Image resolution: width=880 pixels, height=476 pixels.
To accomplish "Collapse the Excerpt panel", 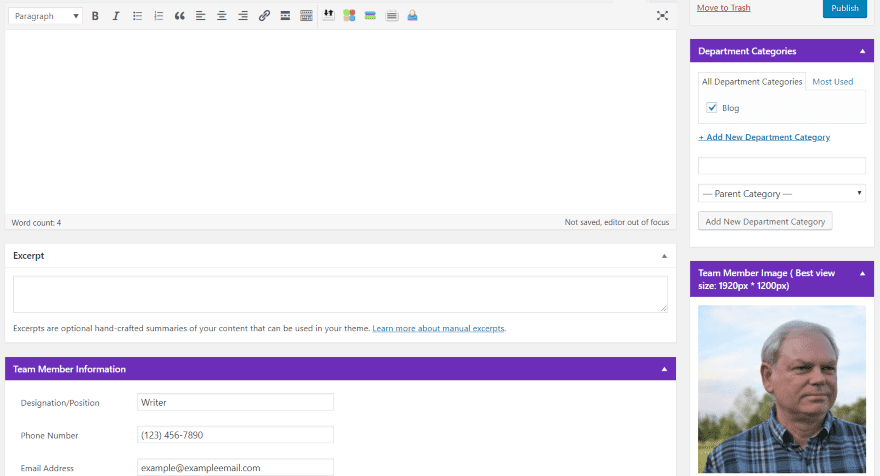I will 664,256.
